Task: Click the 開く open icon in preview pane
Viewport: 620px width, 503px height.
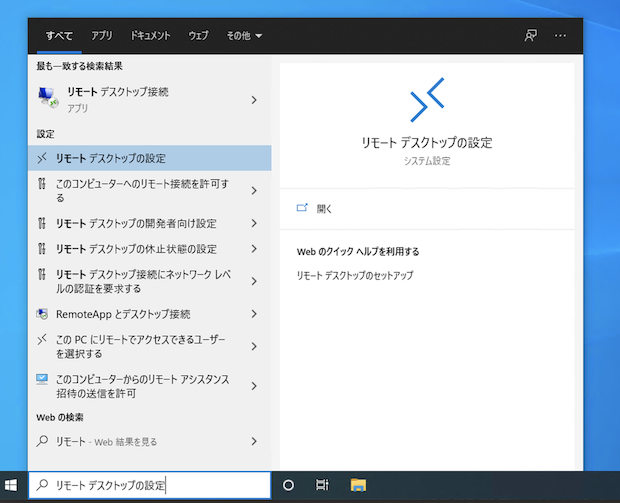Action: click(x=302, y=208)
